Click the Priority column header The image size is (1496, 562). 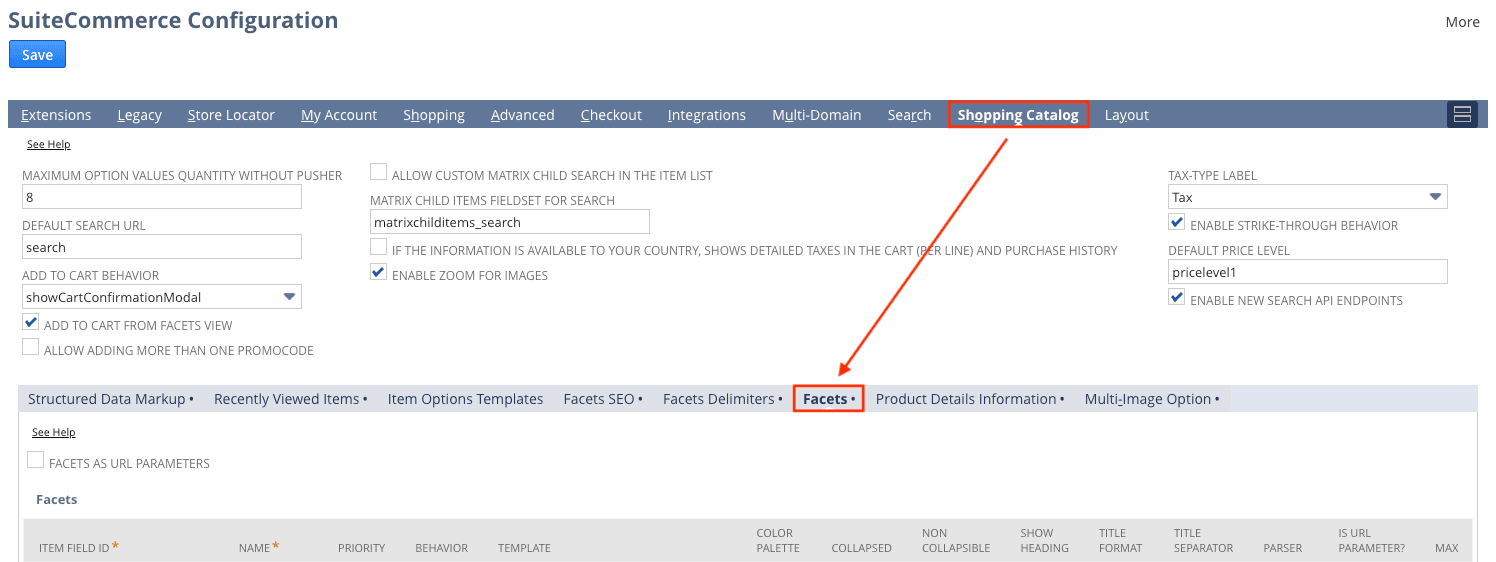(361, 548)
